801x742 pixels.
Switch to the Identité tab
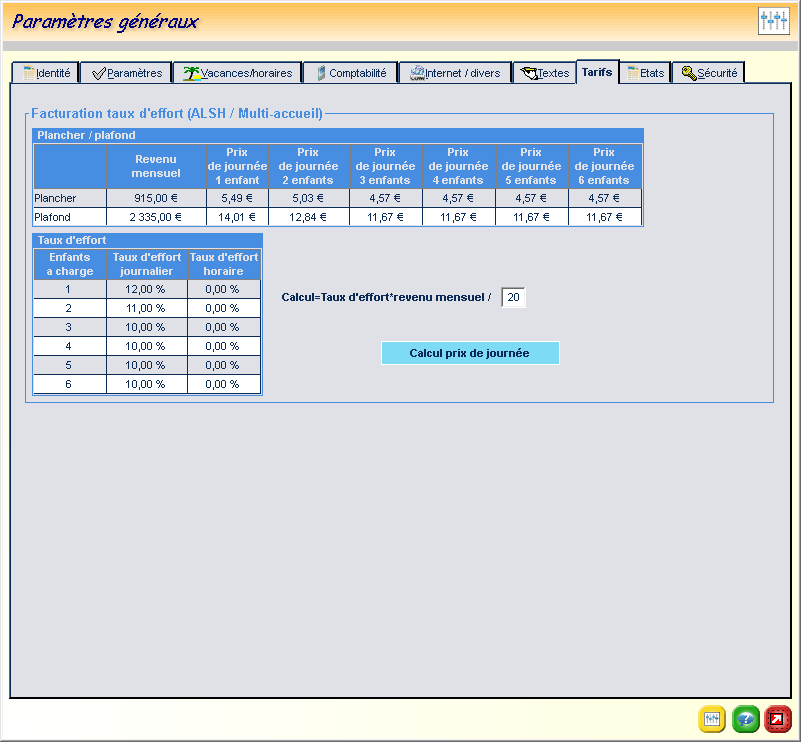(x=46, y=73)
